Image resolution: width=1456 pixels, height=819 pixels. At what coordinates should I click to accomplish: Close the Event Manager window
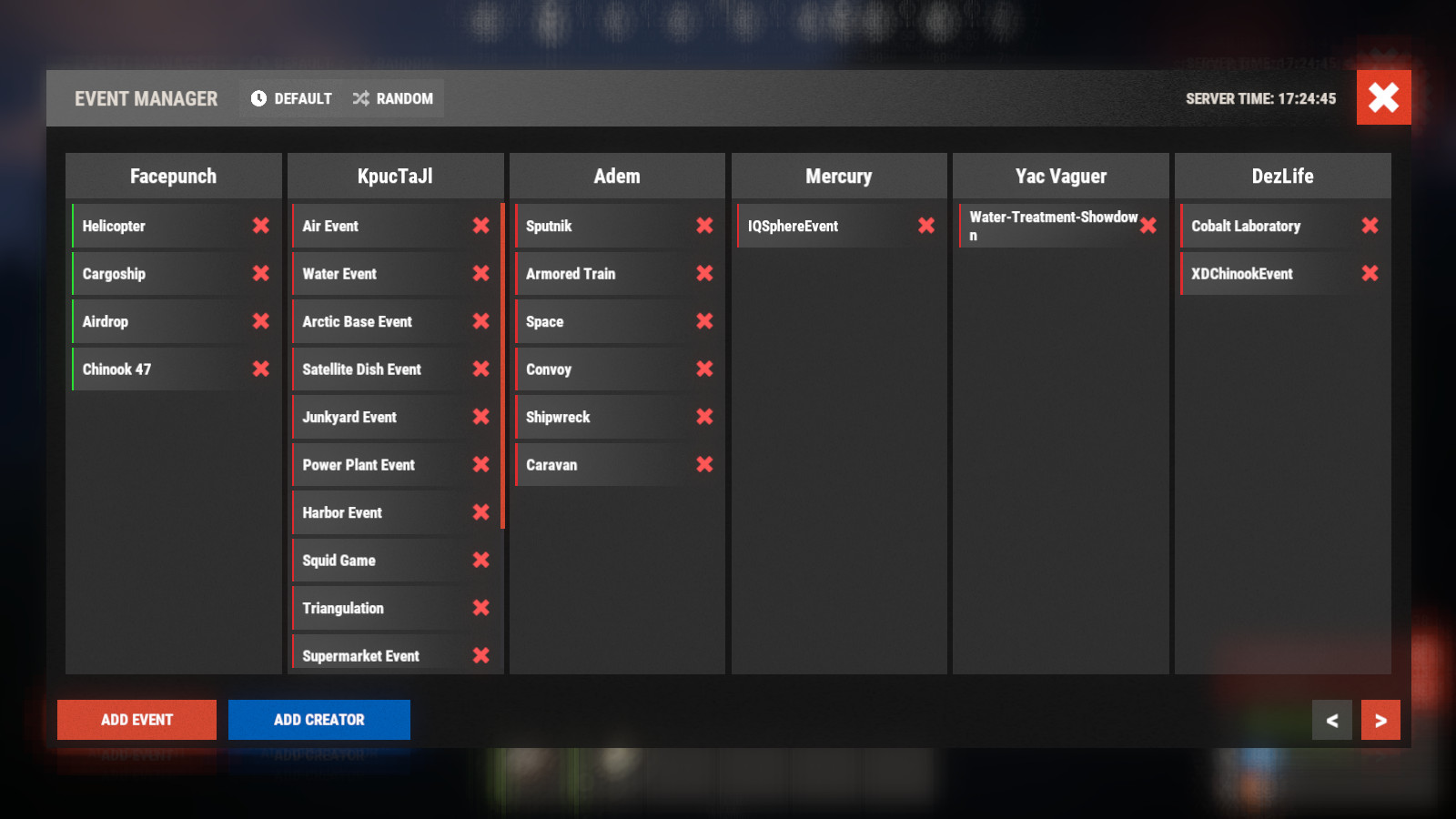1383,97
